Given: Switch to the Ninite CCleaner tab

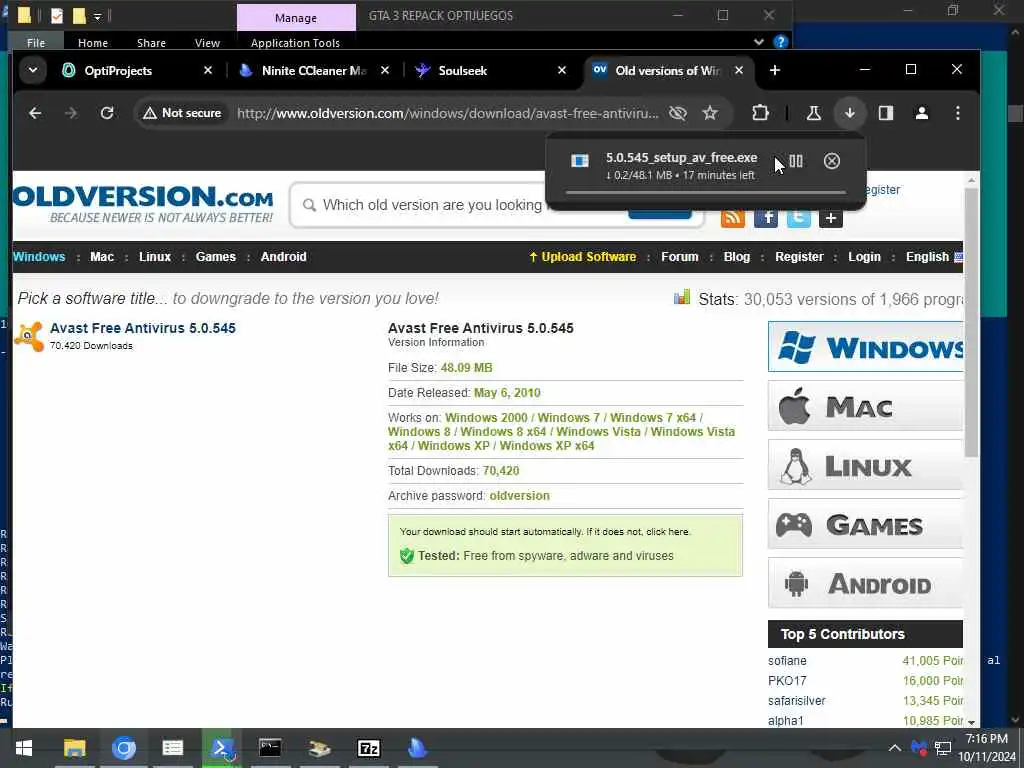Looking at the screenshot, I should (x=313, y=71).
